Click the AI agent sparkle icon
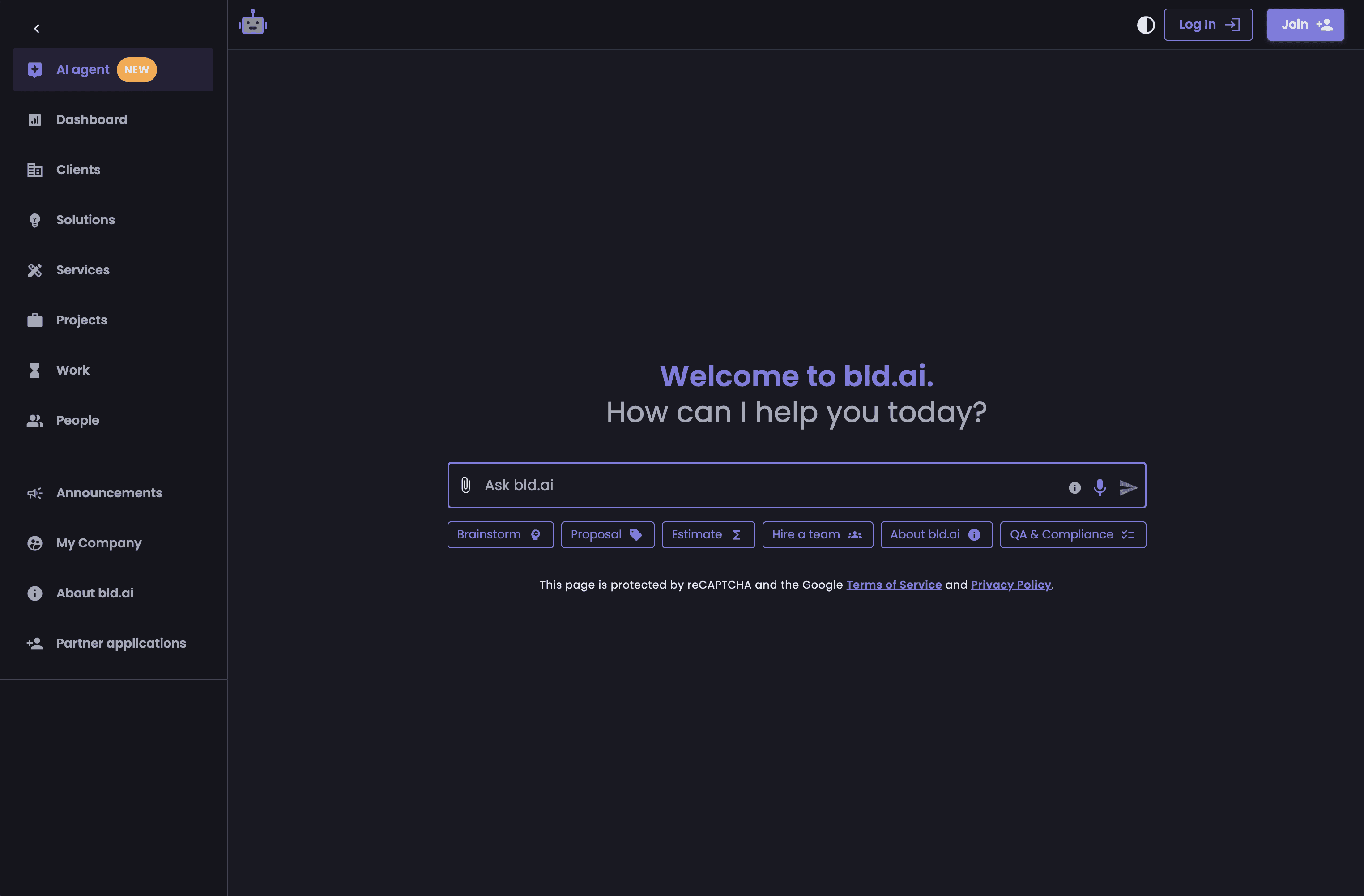Viewport: 1364px width, 896px height. (35, 70)
